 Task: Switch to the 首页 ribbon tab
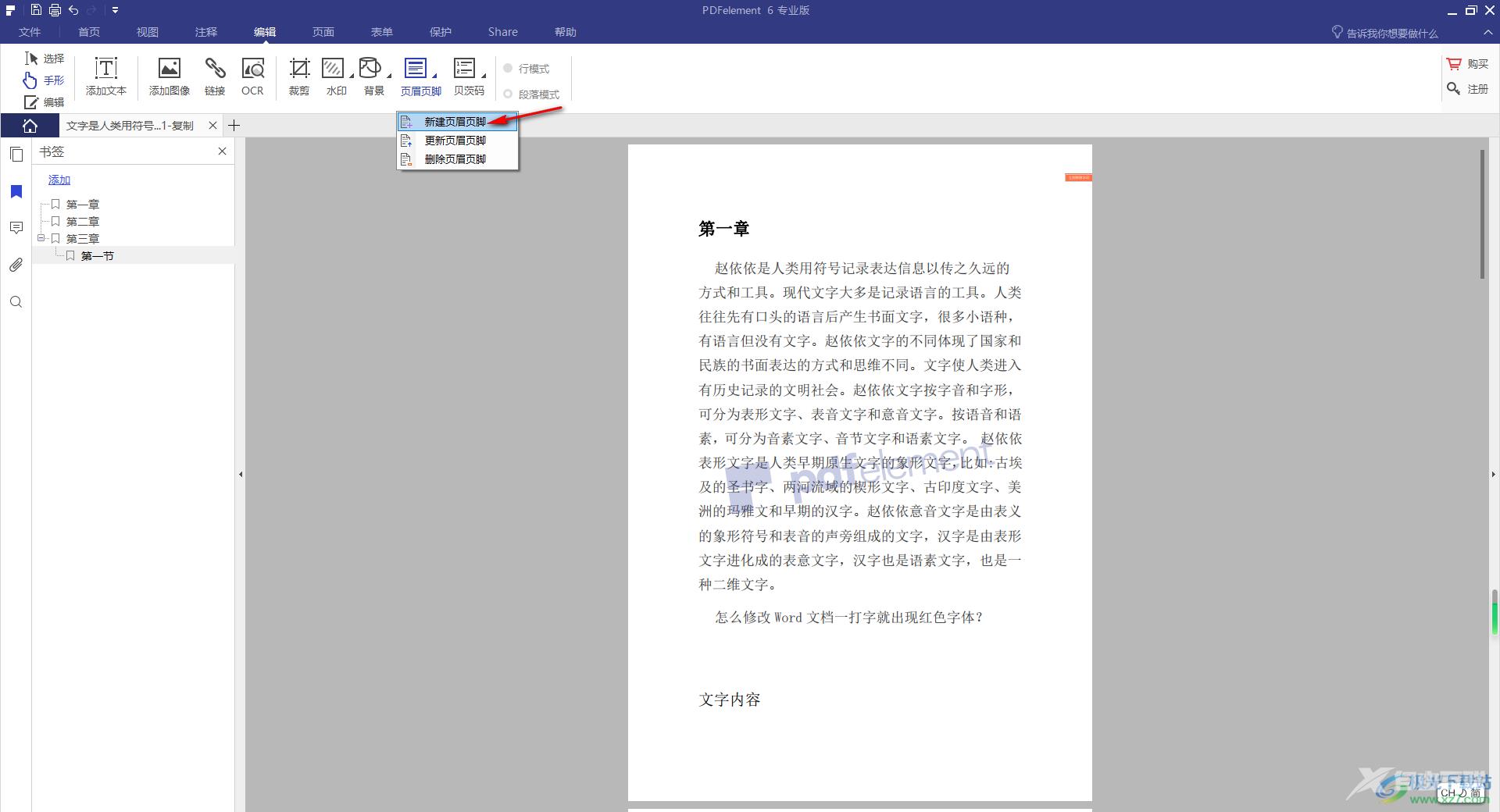[89, 32]
